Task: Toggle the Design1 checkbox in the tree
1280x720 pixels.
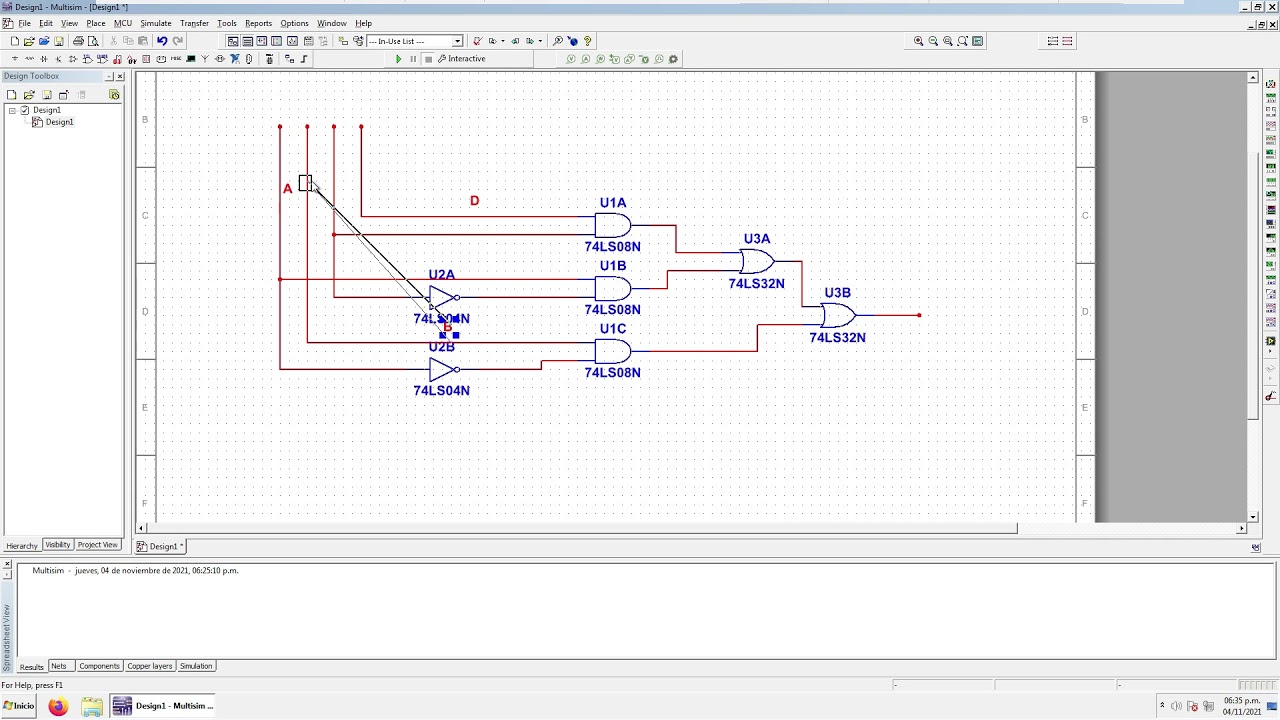Action: 25,110
